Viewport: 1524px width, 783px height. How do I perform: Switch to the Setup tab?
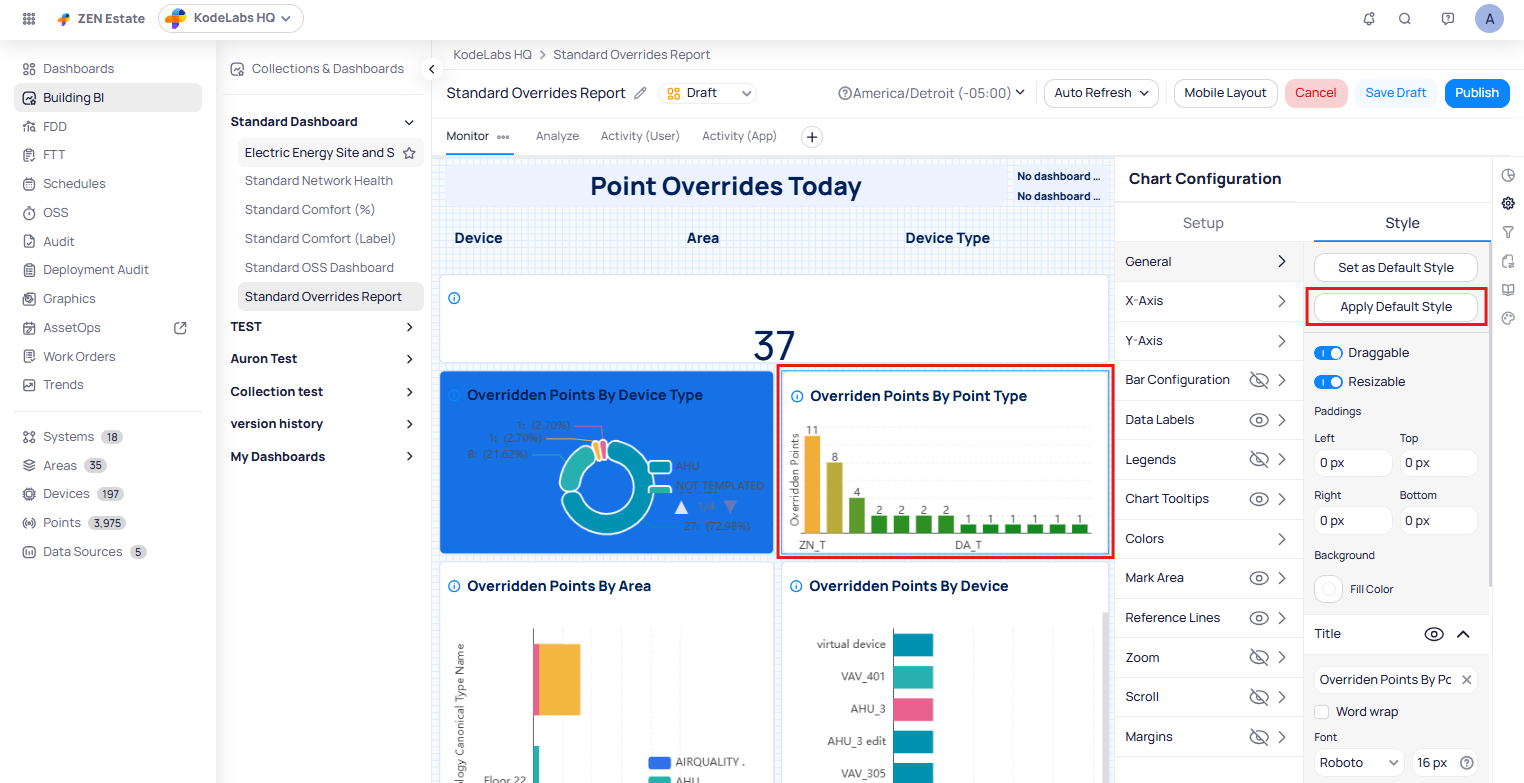pos(1203,223)
